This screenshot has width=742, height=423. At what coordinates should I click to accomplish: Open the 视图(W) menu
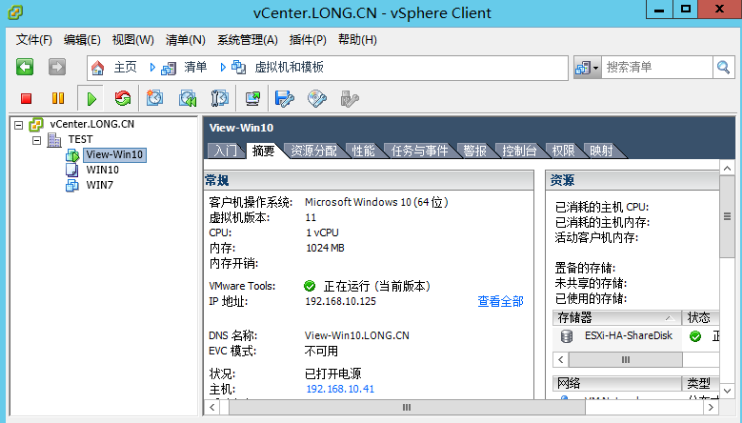click(x=133, y=40)
